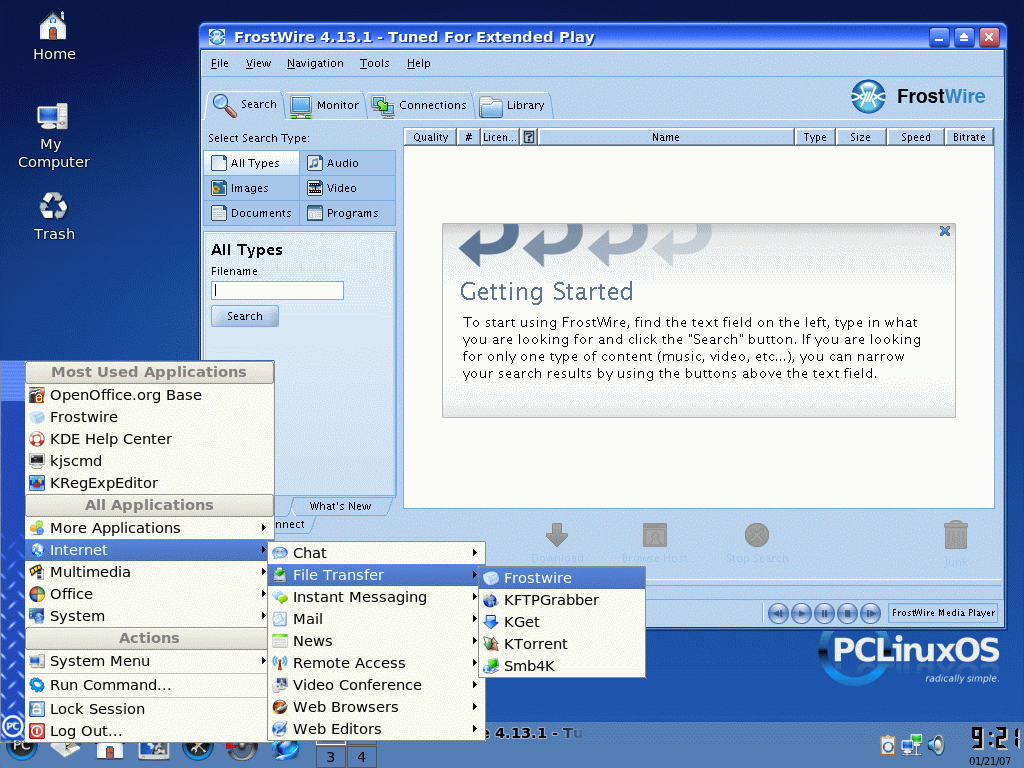The height and width of the screenshot is (768, 1024).
Task: Open the Navigation menu
Action: pos(315,63)
